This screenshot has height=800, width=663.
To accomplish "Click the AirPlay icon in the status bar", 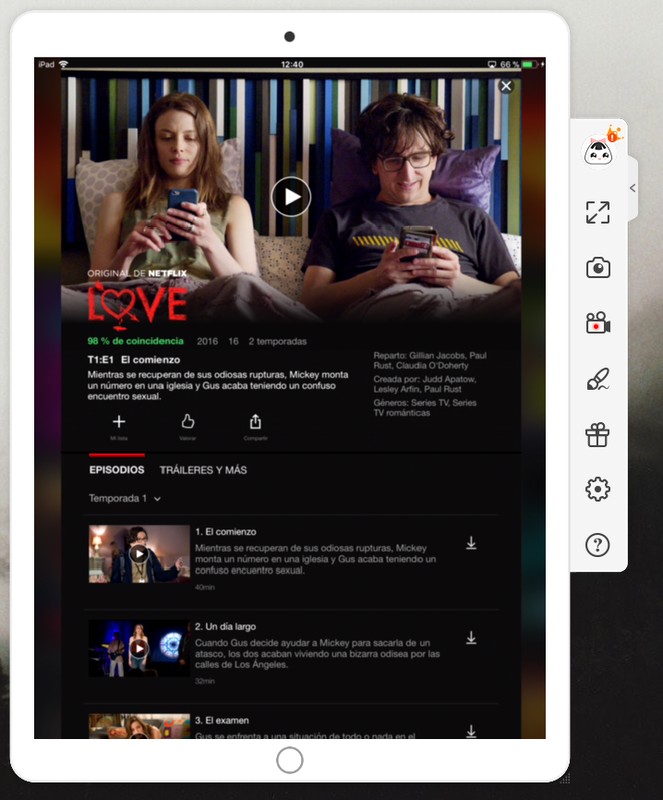I will point(492,64).
